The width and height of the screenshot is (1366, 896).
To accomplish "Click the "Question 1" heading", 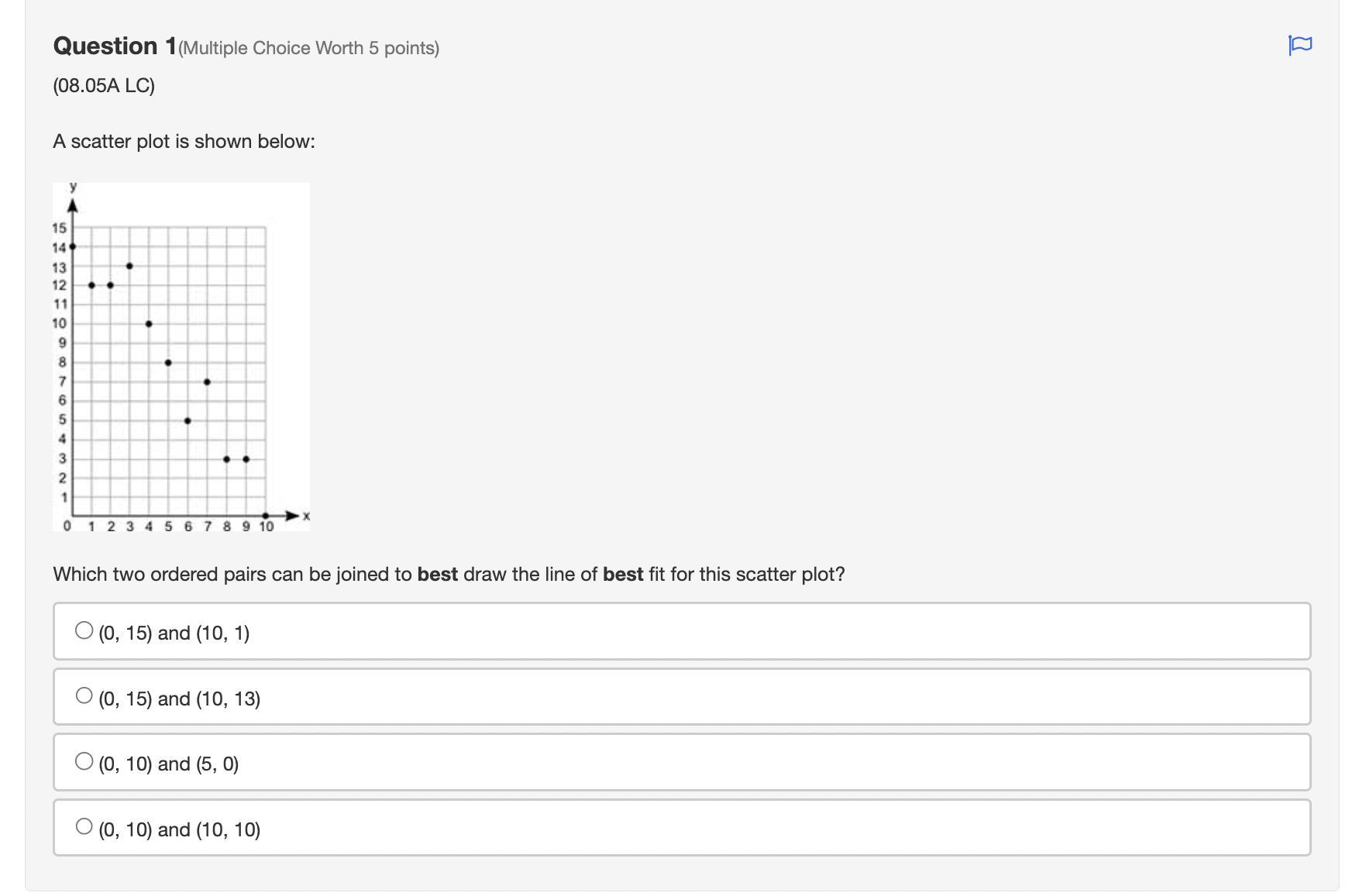I will [115, 46].
